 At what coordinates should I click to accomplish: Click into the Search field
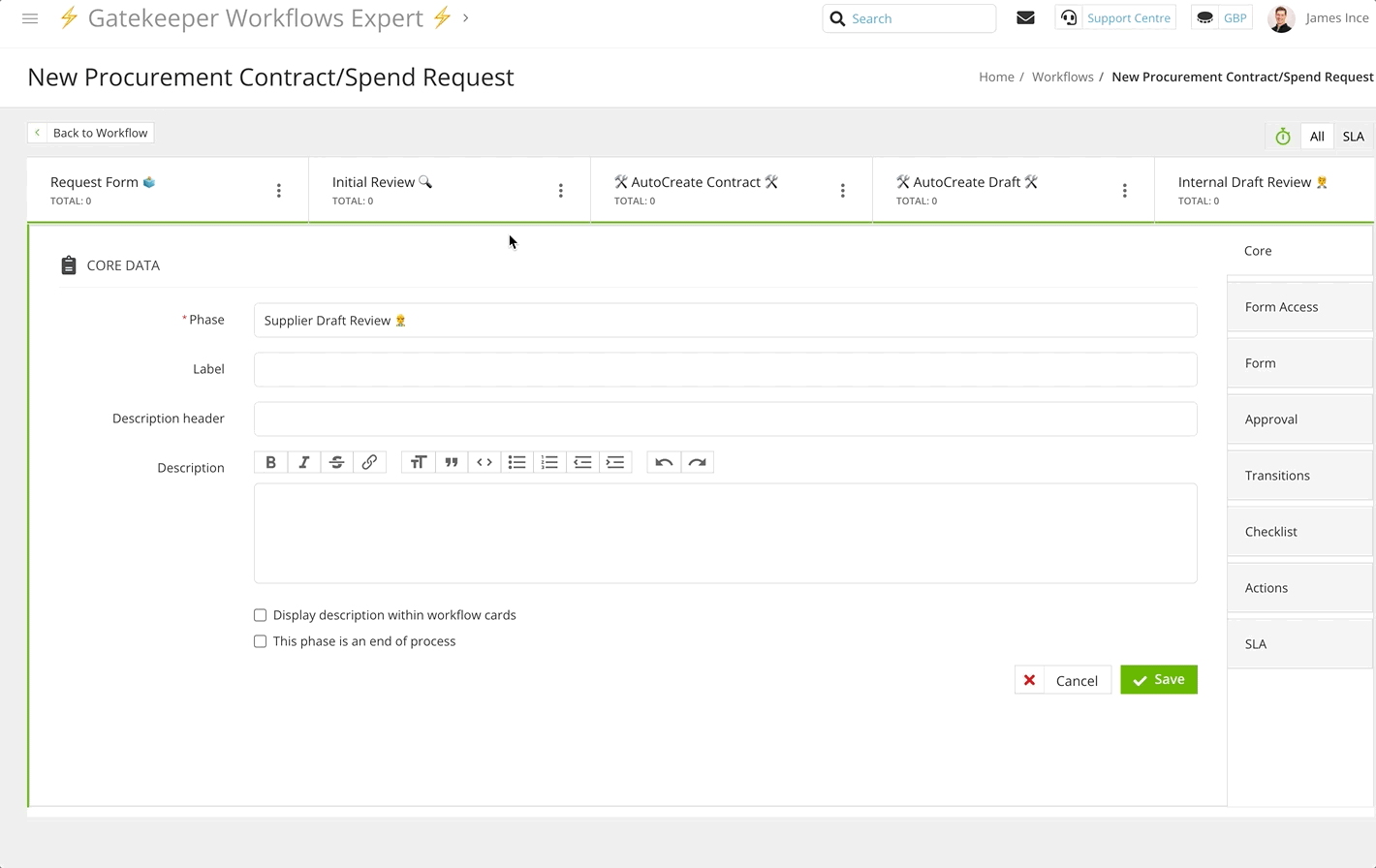click(x=909, y=18)
